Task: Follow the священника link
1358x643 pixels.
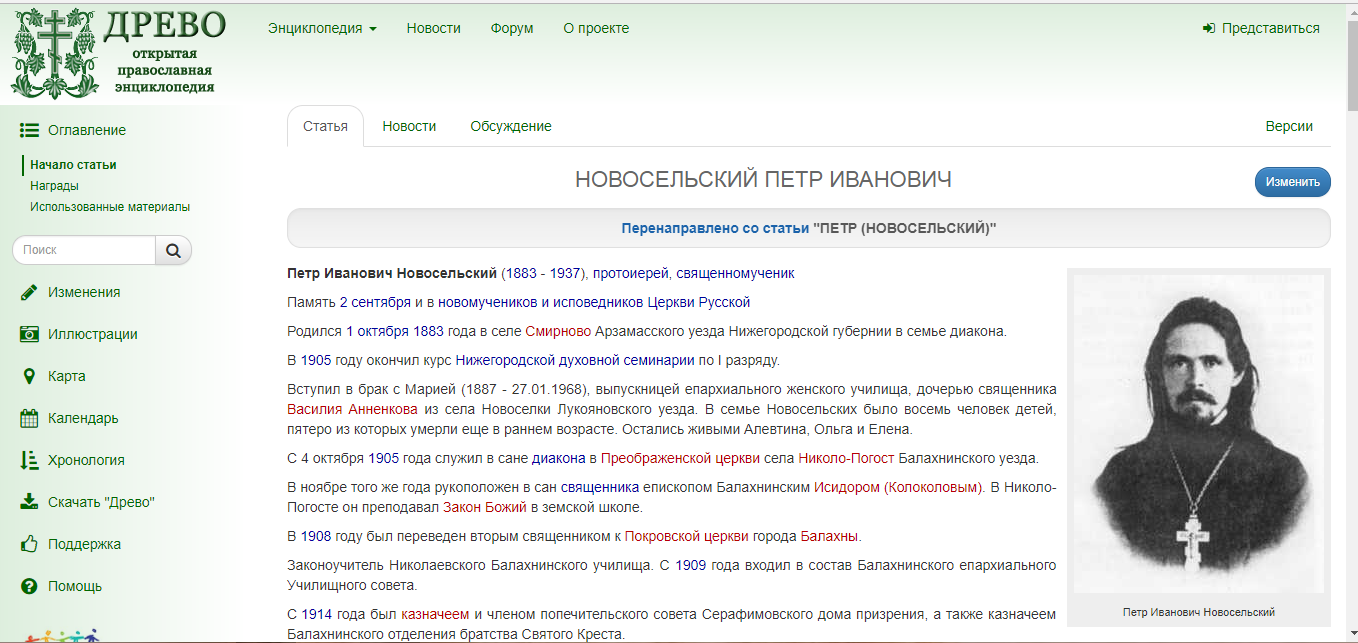Action: (600, 488)
